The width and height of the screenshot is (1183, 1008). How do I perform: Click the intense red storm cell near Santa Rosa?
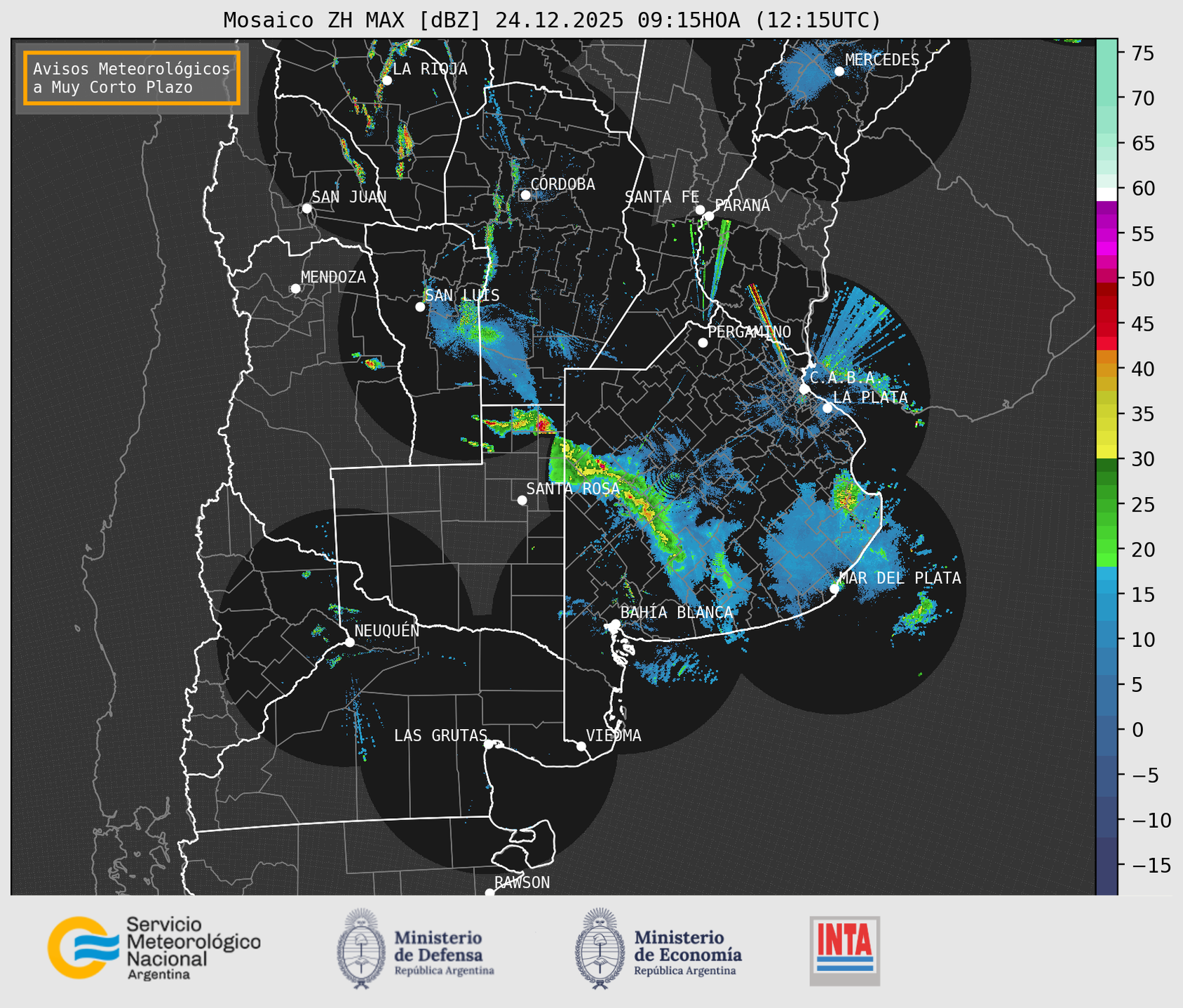click(x=543, y=423)
